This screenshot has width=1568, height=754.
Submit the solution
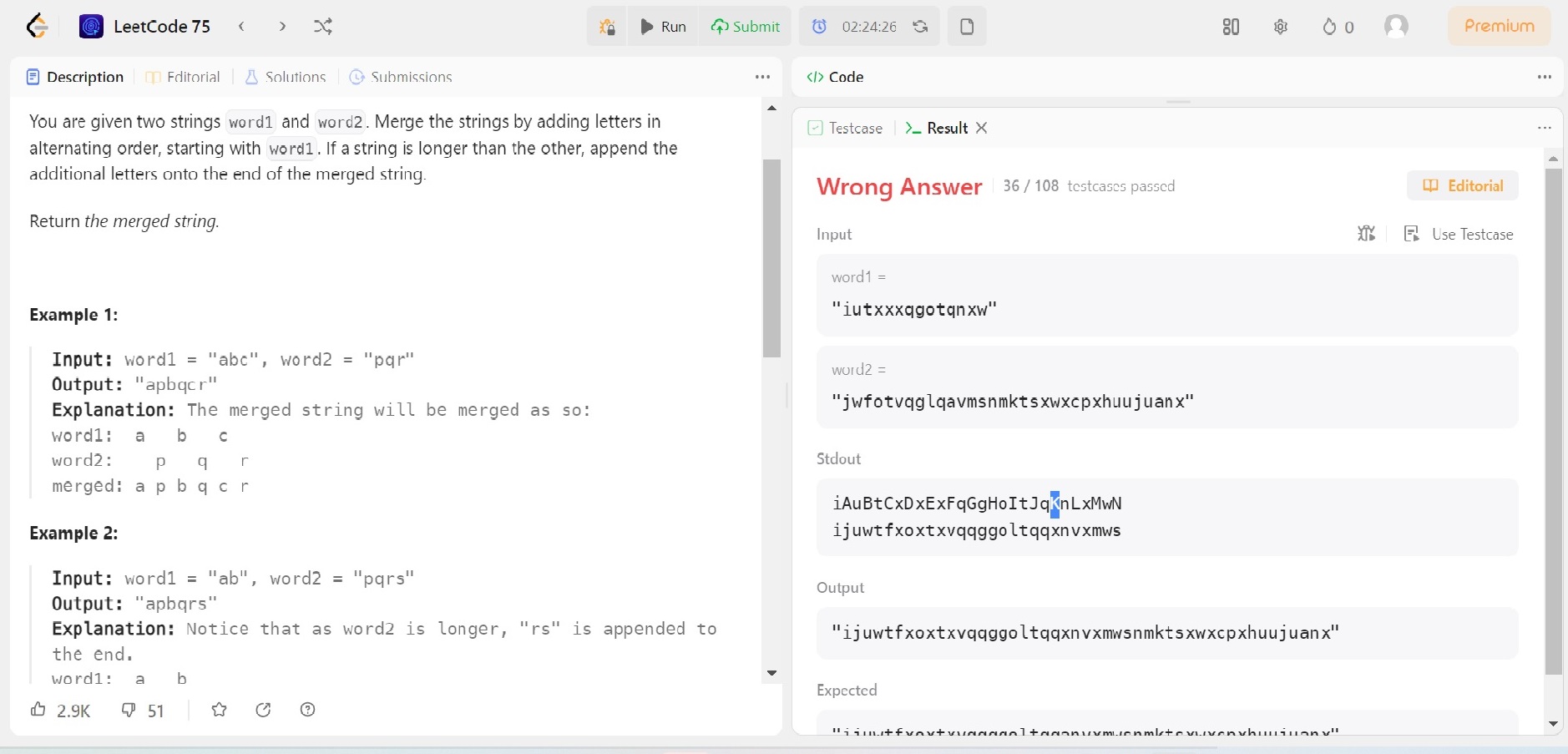point(745,27)
